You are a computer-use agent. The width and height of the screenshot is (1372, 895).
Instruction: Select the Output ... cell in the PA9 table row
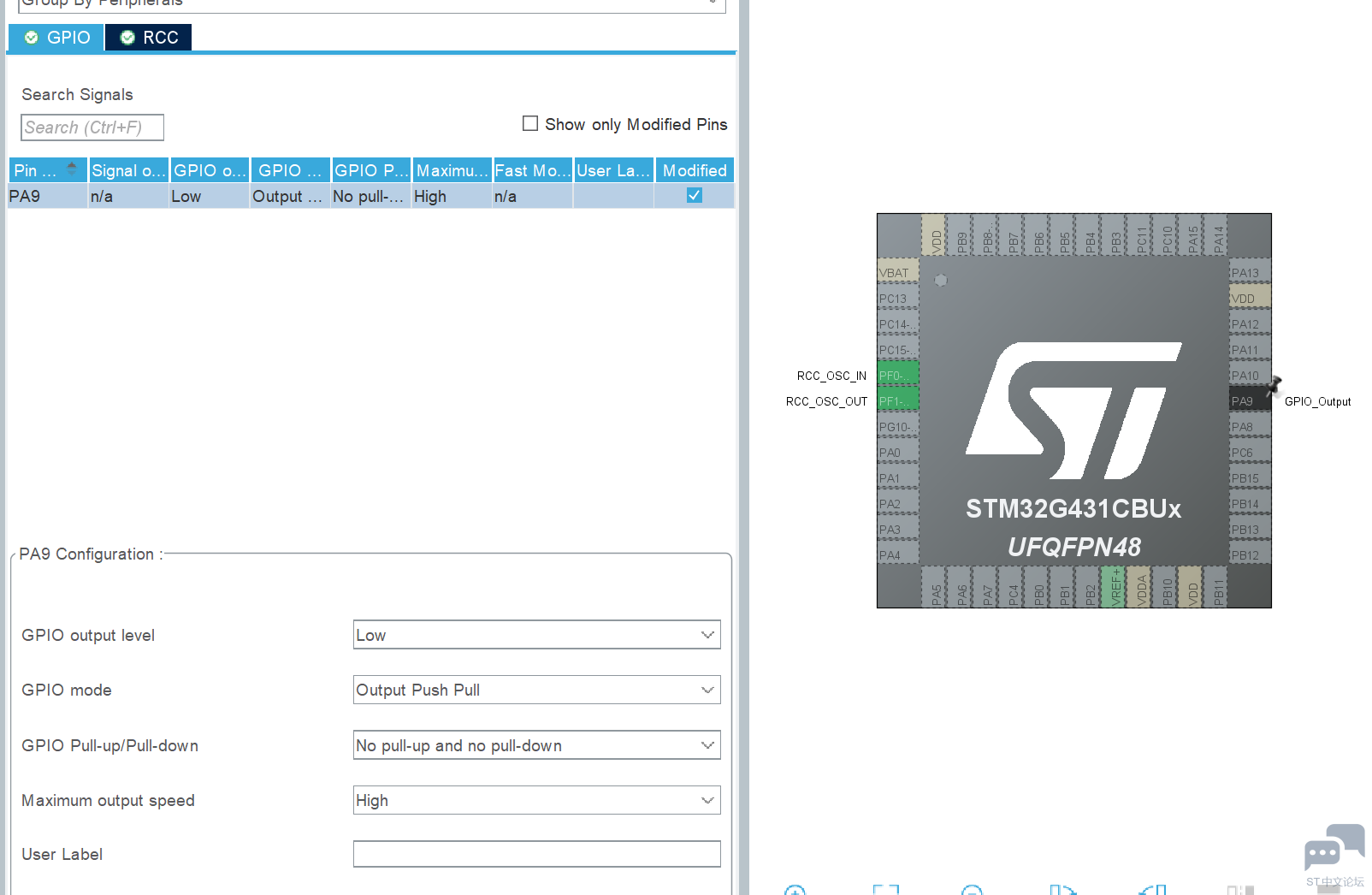pos(290,196)
